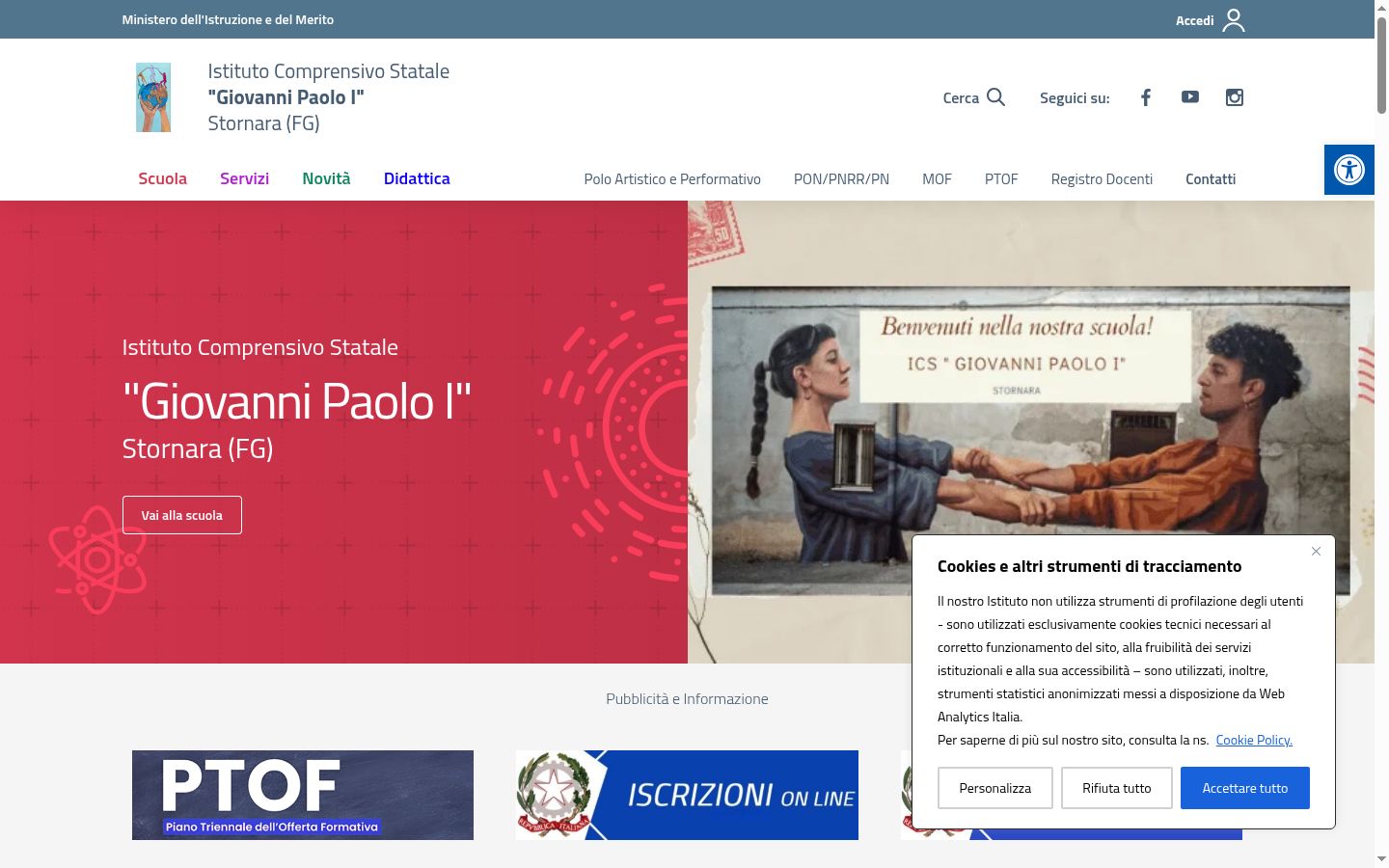1389x868 pixels.
Task: Open the Servizi menu
Action: pyautogui.click(x=244, y=178)
